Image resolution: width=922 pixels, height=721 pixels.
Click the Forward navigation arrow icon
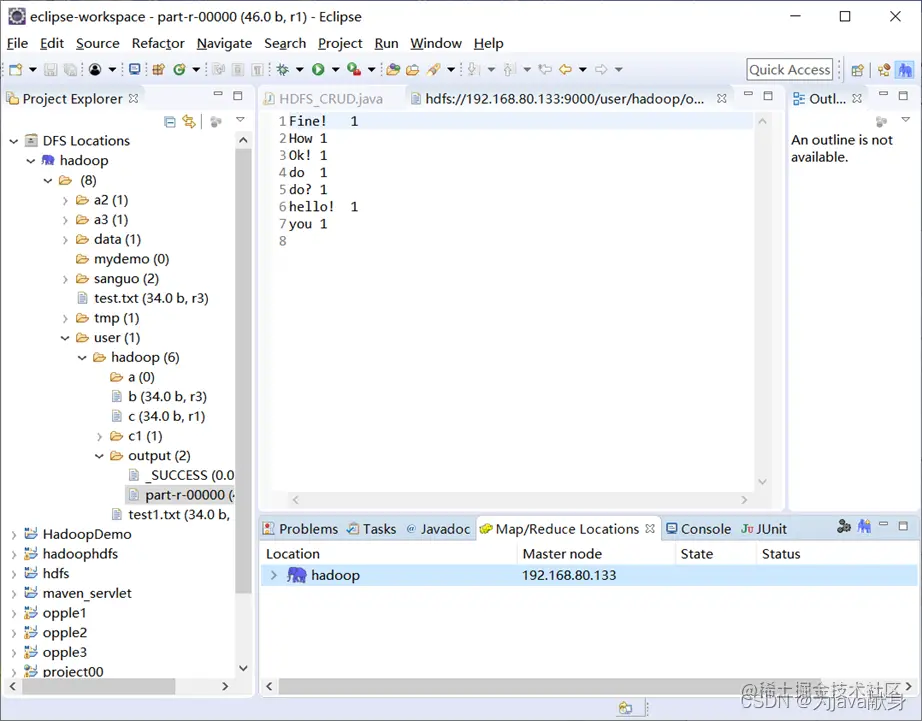click(x=601, y=69)
